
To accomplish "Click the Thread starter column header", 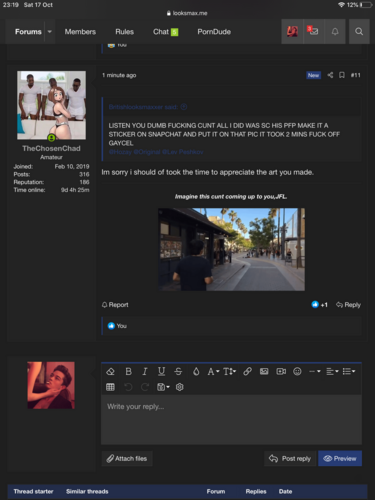I will coord(33,491).
